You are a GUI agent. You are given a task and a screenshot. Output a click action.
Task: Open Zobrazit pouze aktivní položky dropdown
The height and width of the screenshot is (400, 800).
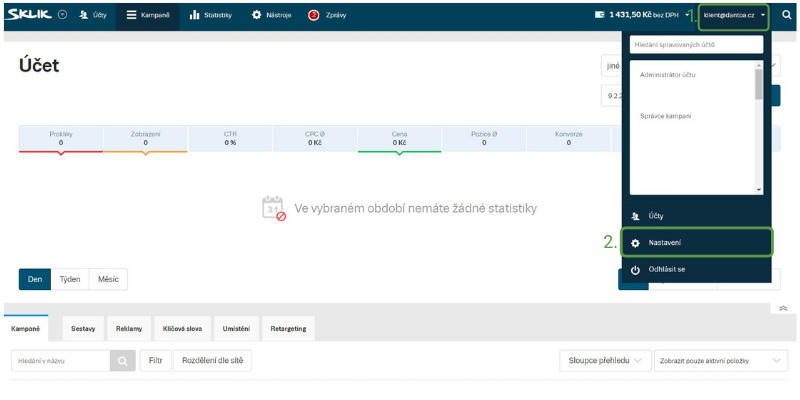(x=720, y=361)
